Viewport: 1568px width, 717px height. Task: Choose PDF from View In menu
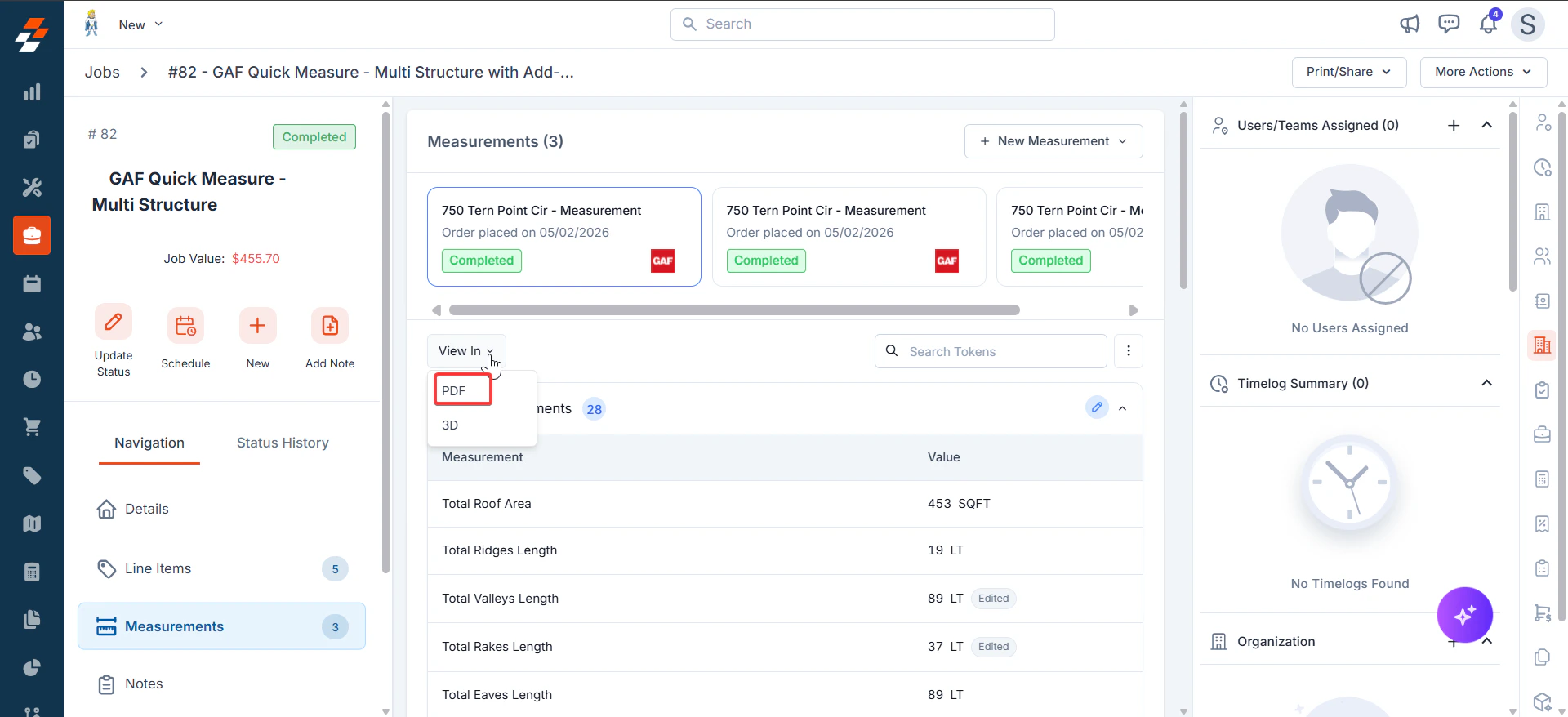463,390
